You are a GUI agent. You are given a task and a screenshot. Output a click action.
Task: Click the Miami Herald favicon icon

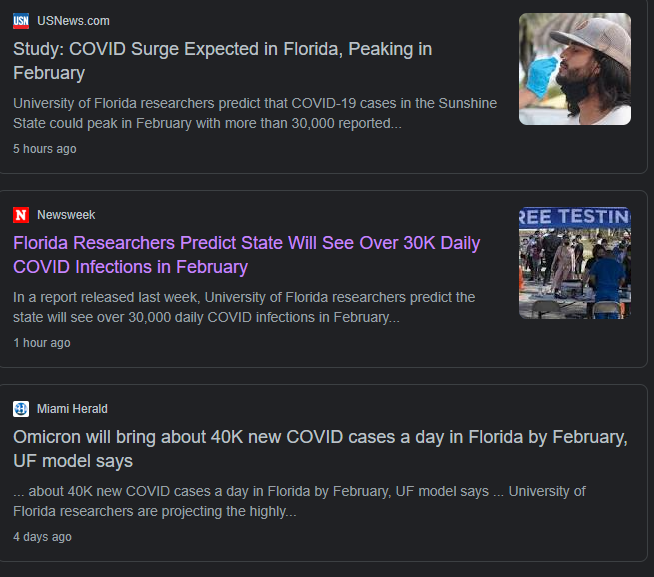(21, 409)
